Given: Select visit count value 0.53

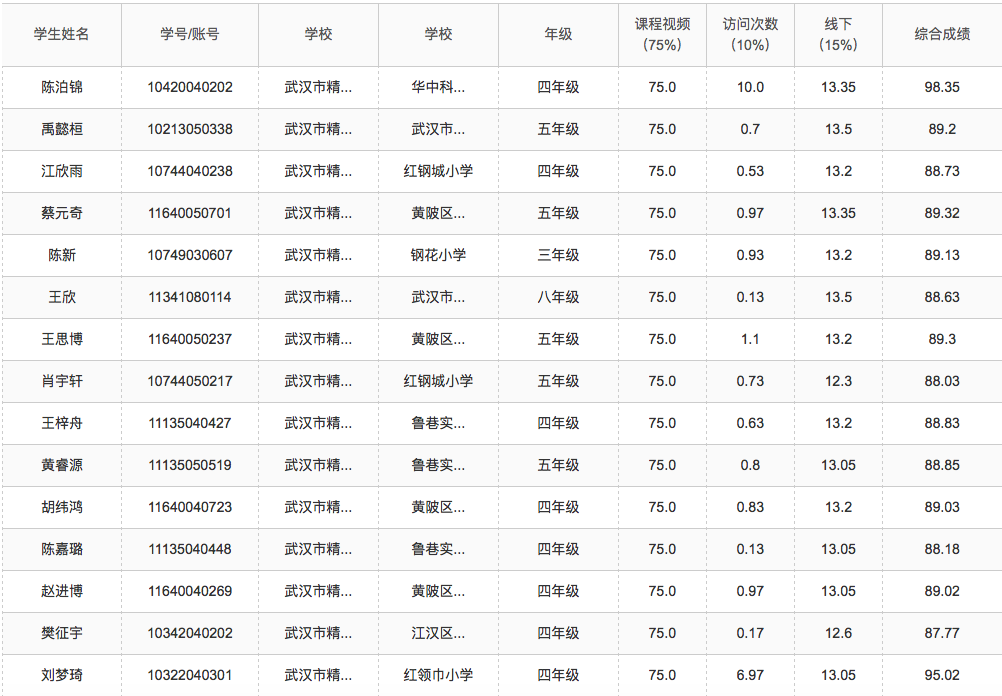Looking at the screenshot, I should pyautogui.click(x=750, y=171).
